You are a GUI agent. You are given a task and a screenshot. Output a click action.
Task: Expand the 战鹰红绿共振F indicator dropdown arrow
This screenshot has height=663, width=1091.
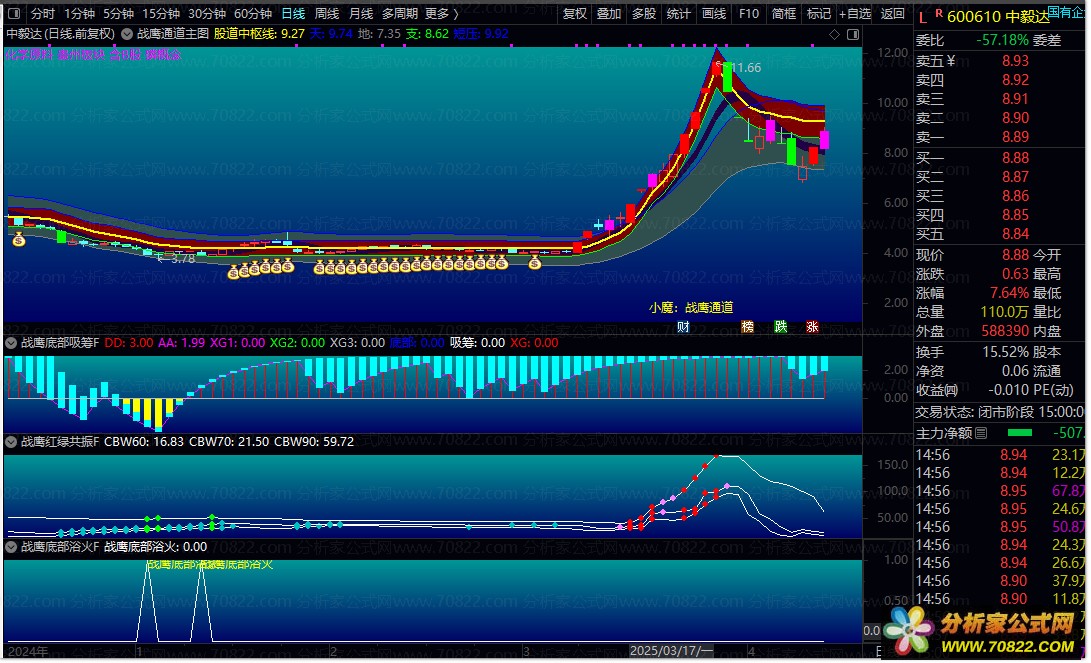click(x=11, y=441)
